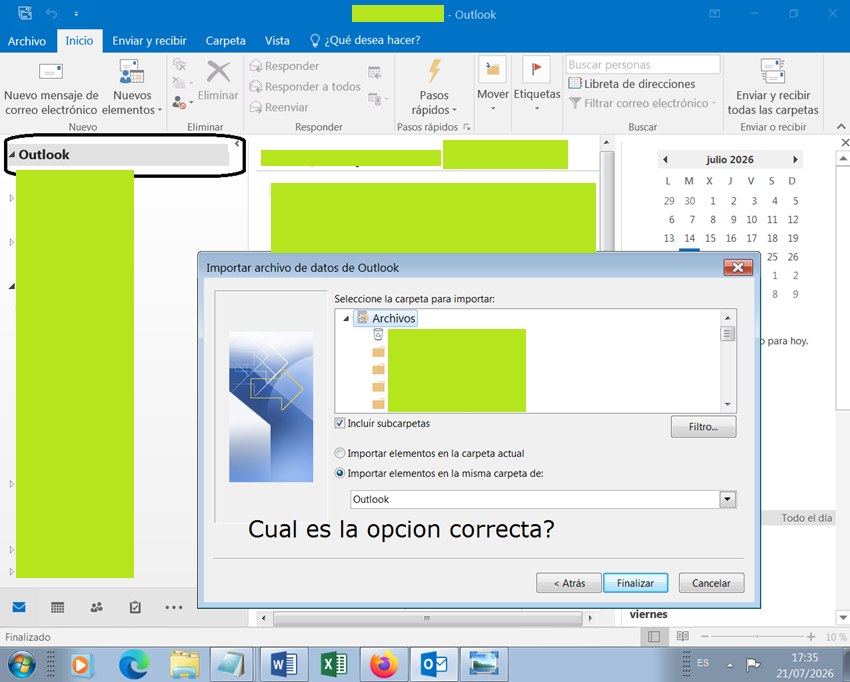This screenshot has width=850, height=682.
Task: Open Microsoft Edge from taskbar
Action: 134,664
